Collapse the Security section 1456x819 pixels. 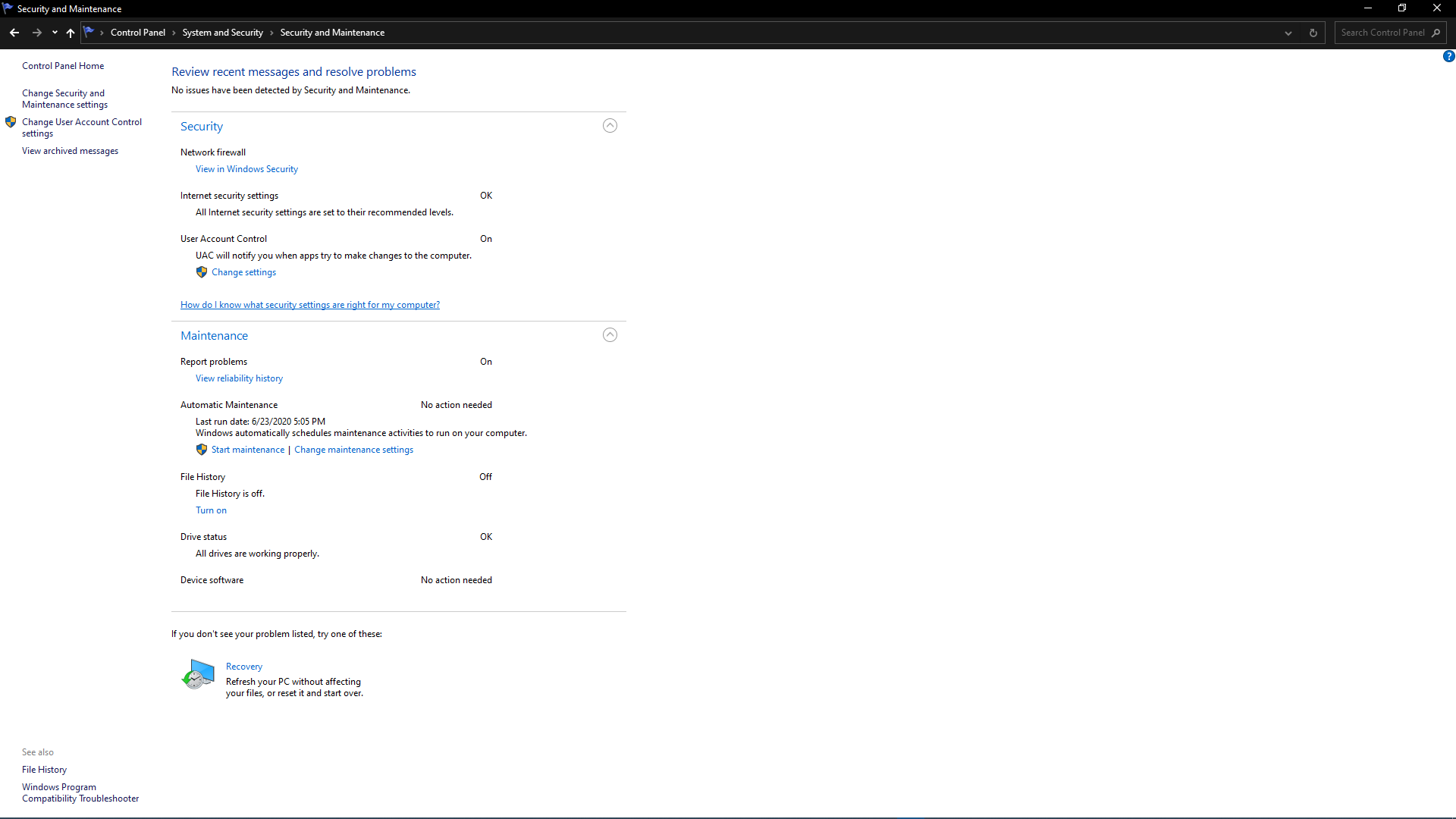tap(610, 126)
